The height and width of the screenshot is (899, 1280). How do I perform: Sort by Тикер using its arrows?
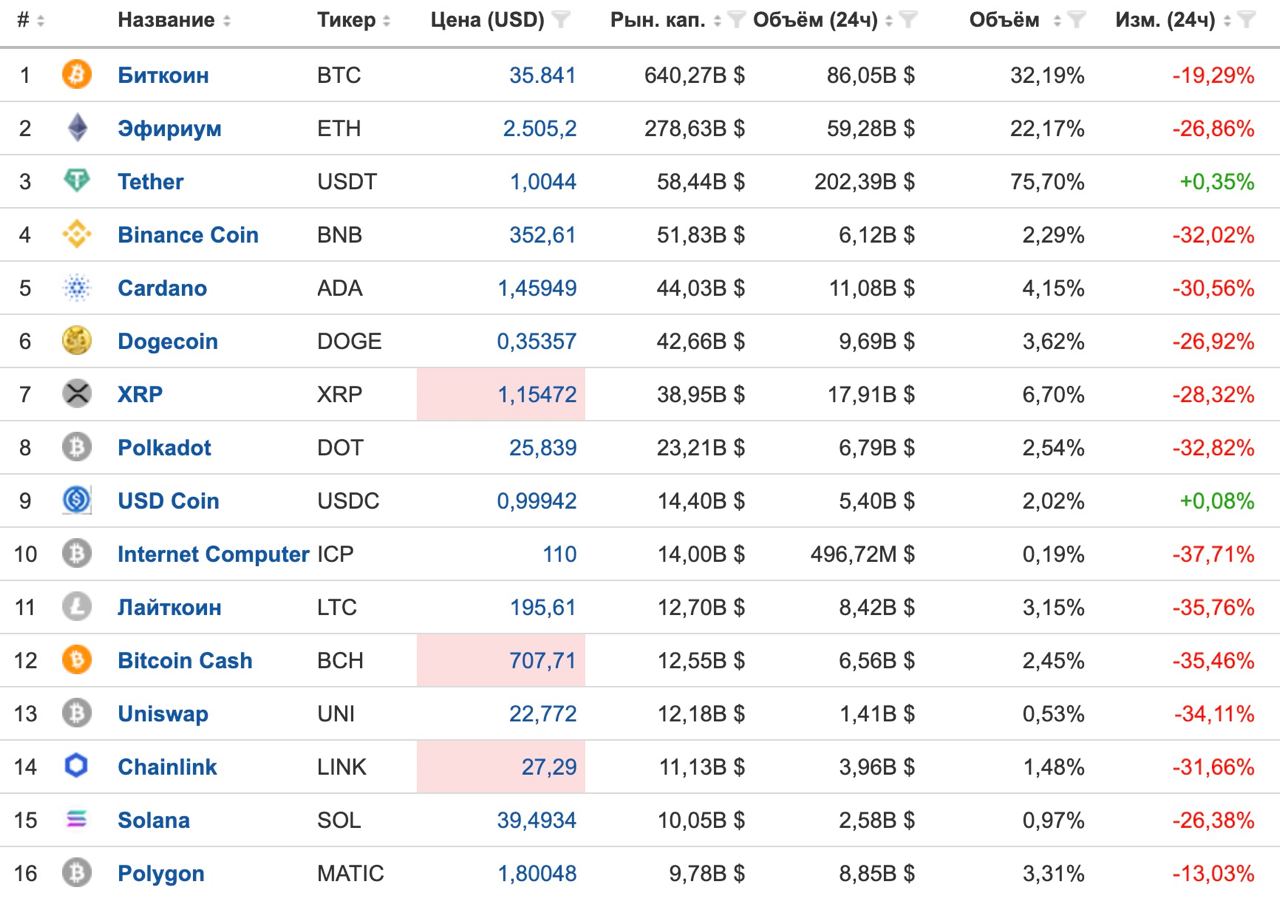(x=386, y=21)
